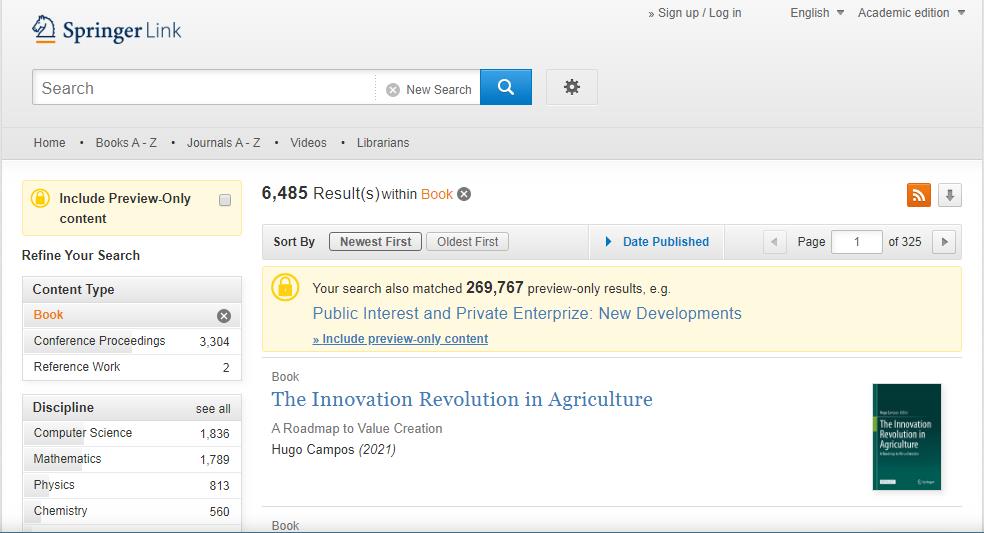This screenshot has height=533, width=984.
Task: Go to the next results page
Action: click(944, 242)
